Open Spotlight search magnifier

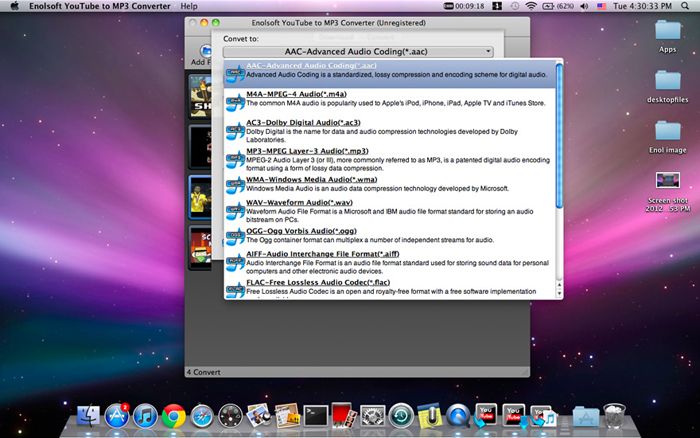click(685, 6)
